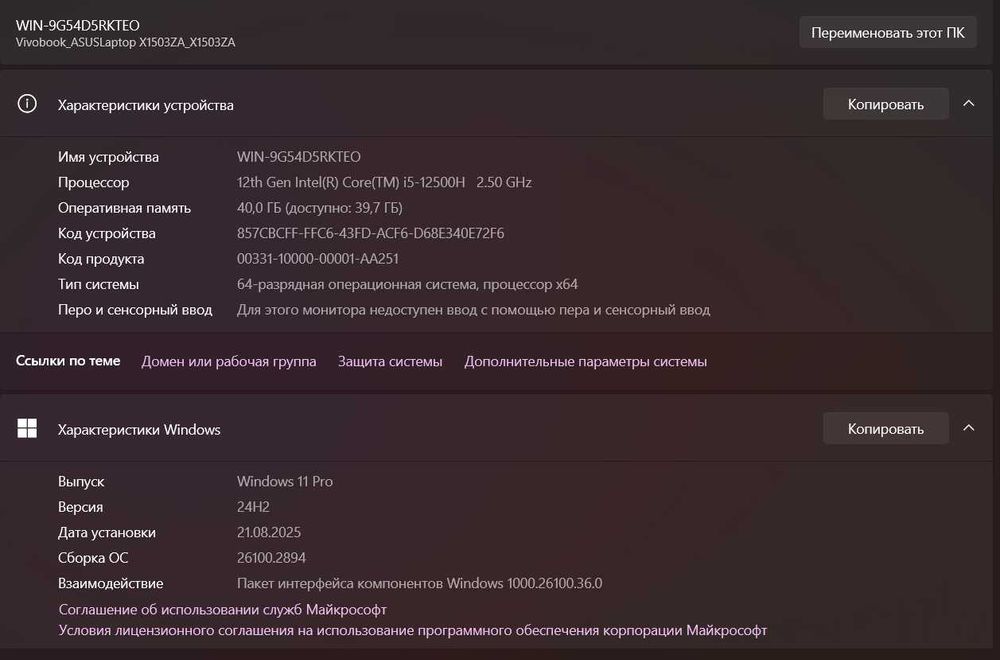Screen dimensions: 1000x660
Task: Click the Код продукта label
Action: [101, 258]
